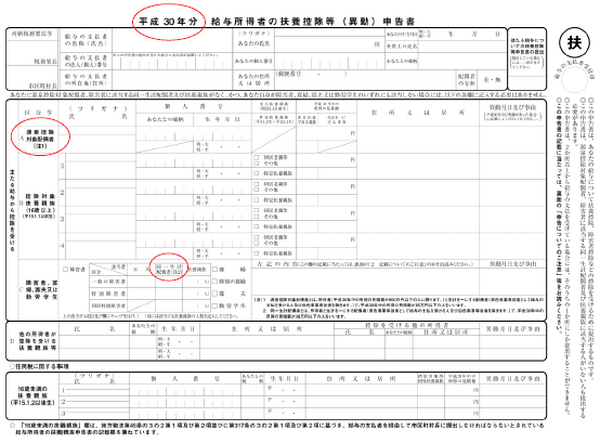Click the フリガナ field above your name
Image resolution: width=600 pixels, height=443 pixels.
(x=328, y=33)
